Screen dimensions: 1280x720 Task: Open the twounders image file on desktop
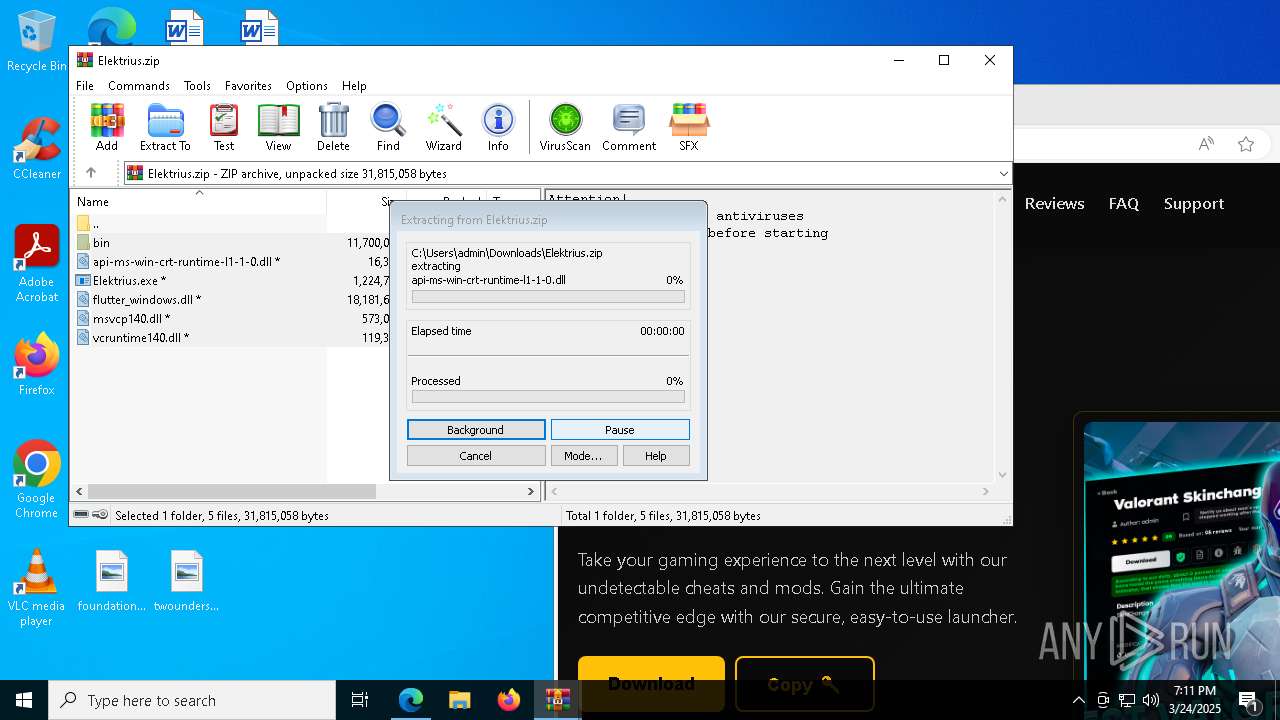point(186,581)
